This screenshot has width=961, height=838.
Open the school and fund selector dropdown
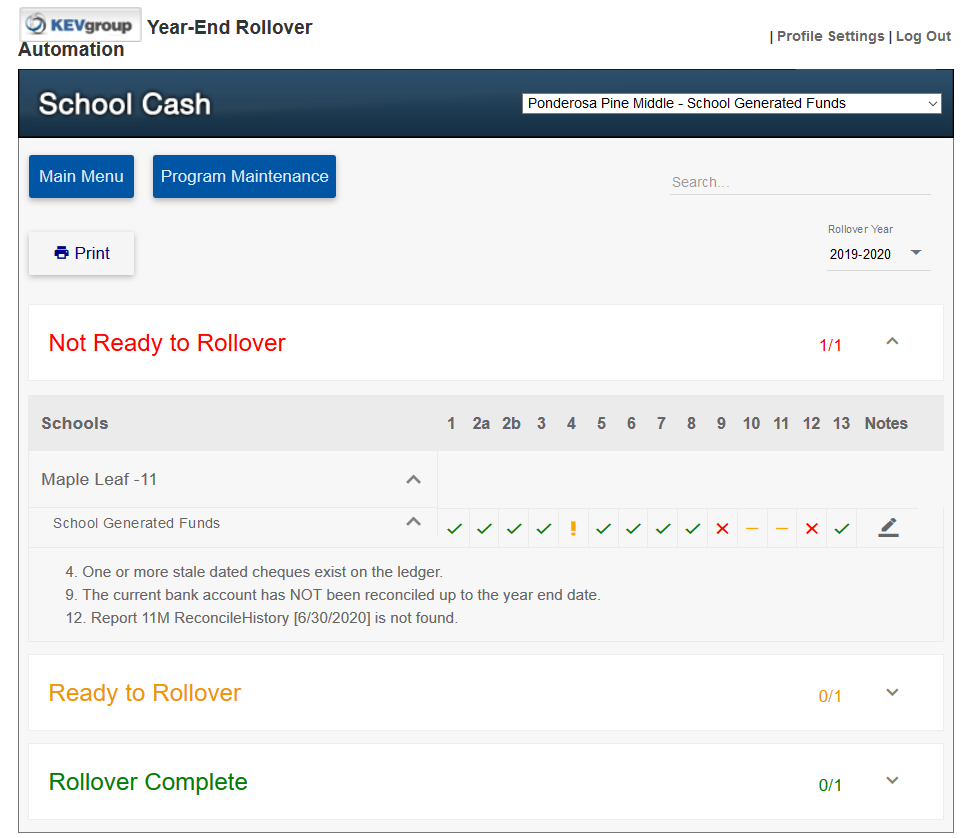pos(732,103)
